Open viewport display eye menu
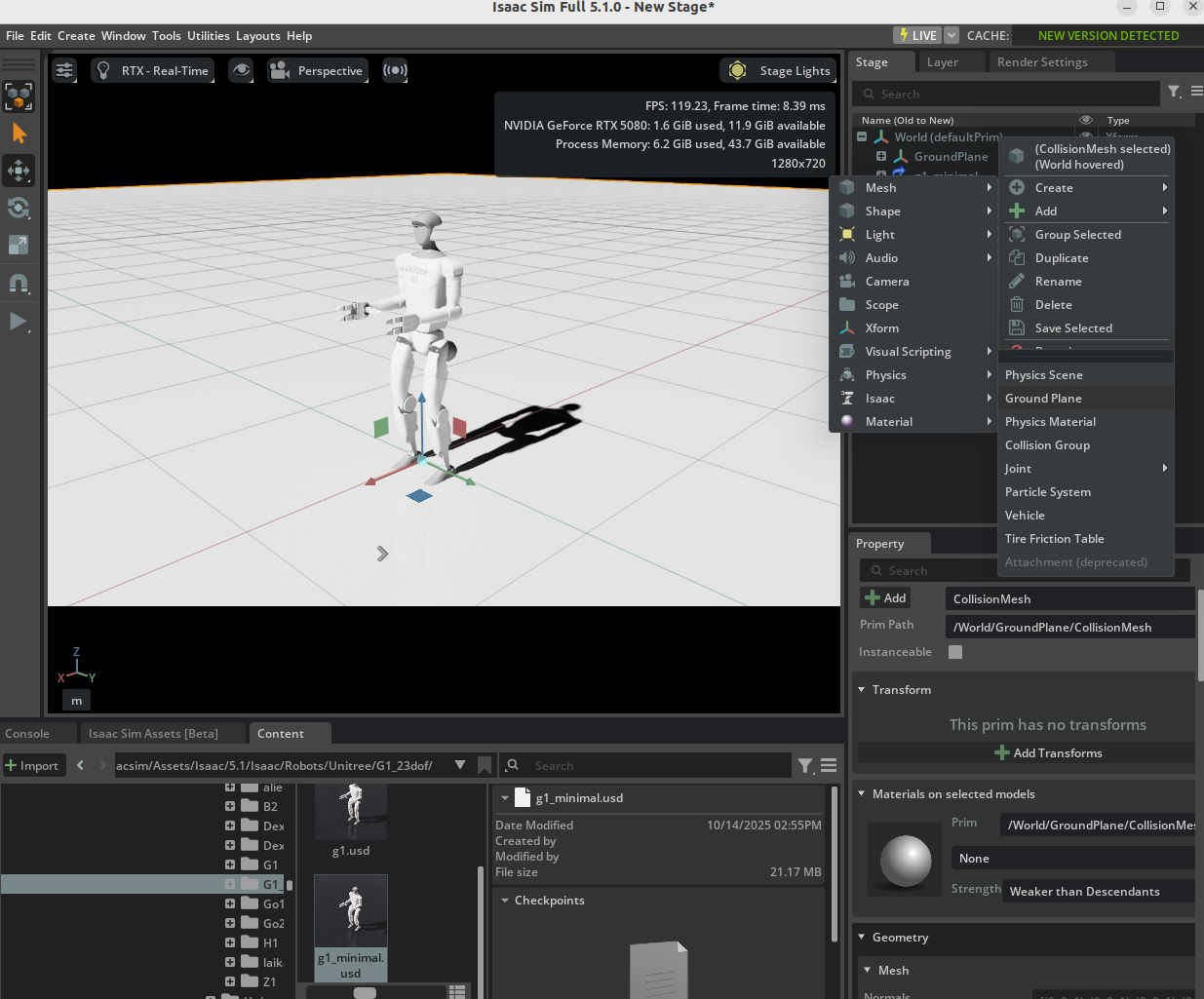 point(241,70)
